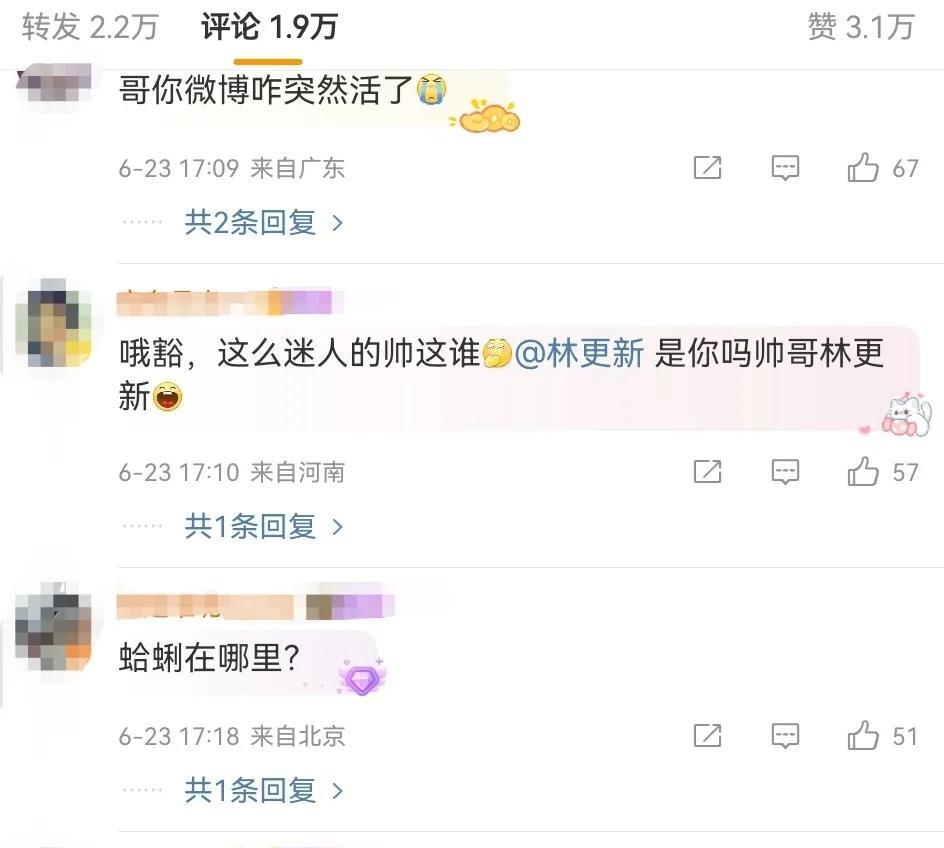Screen dimensions: 944x848
Task: Switch to the 转发 2.2万 tab
Action: click(x=90, y=27)
